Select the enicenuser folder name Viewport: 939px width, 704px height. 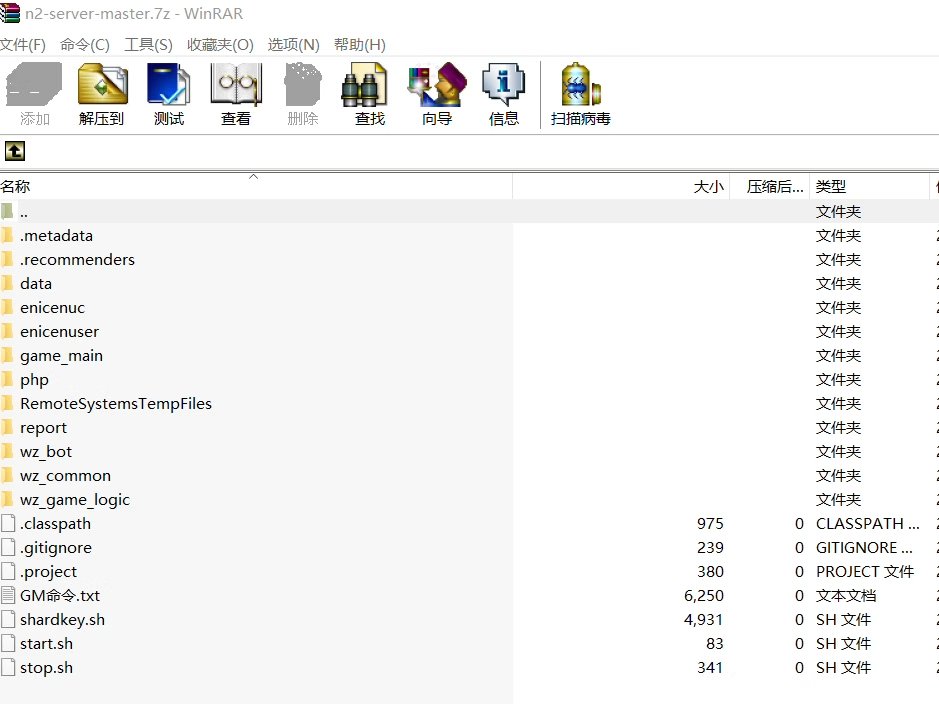59,332
